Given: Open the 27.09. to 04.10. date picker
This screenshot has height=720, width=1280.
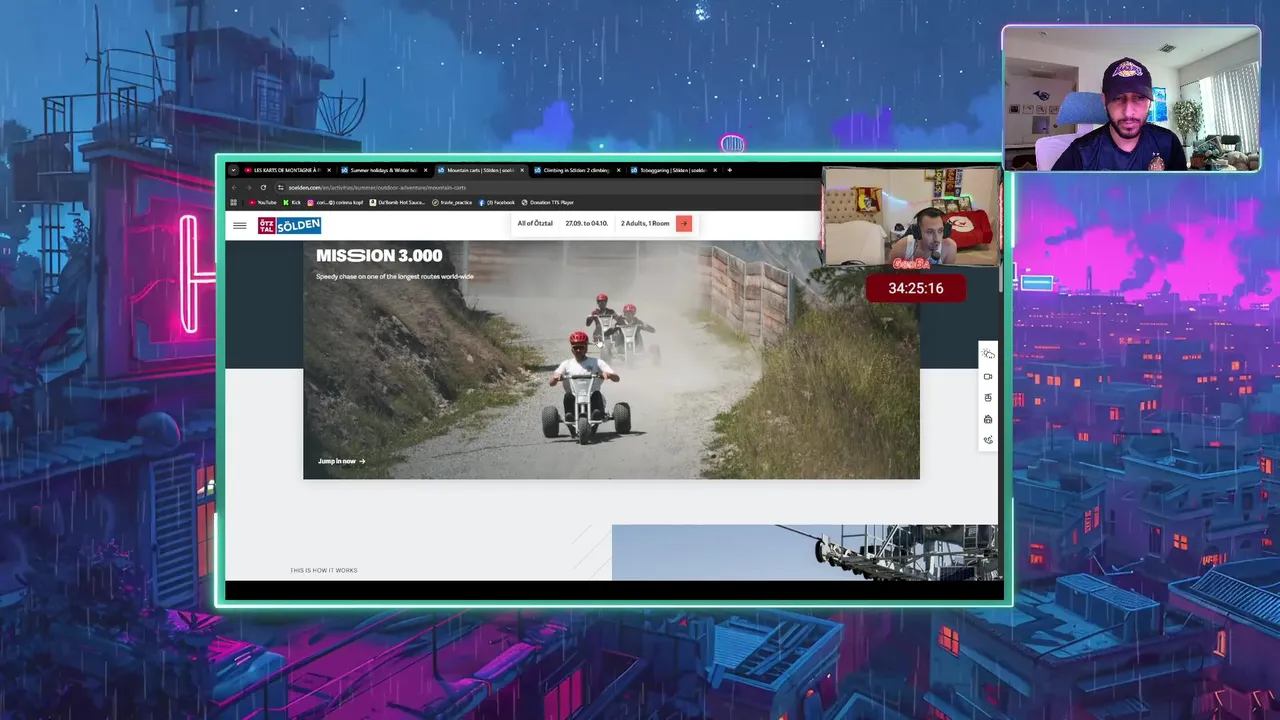Looking at the screenshot, I should pyautogui.click(x=586, y=223).
